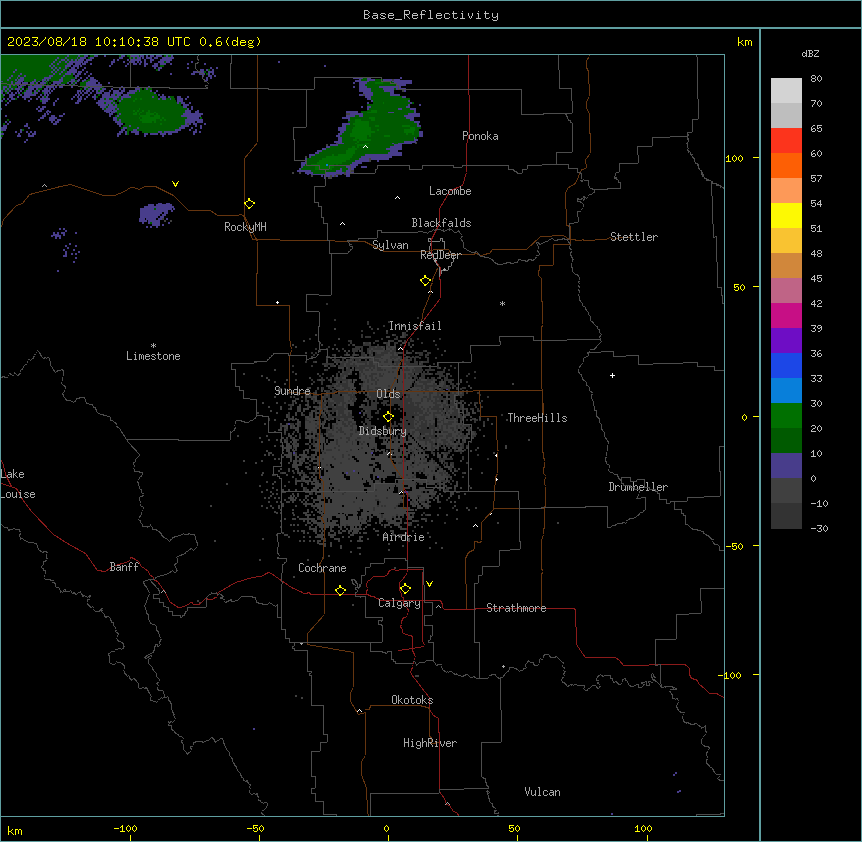862x842 pixels.
Task: Click the white plus marker north of Drumheller
Action: 612,375
